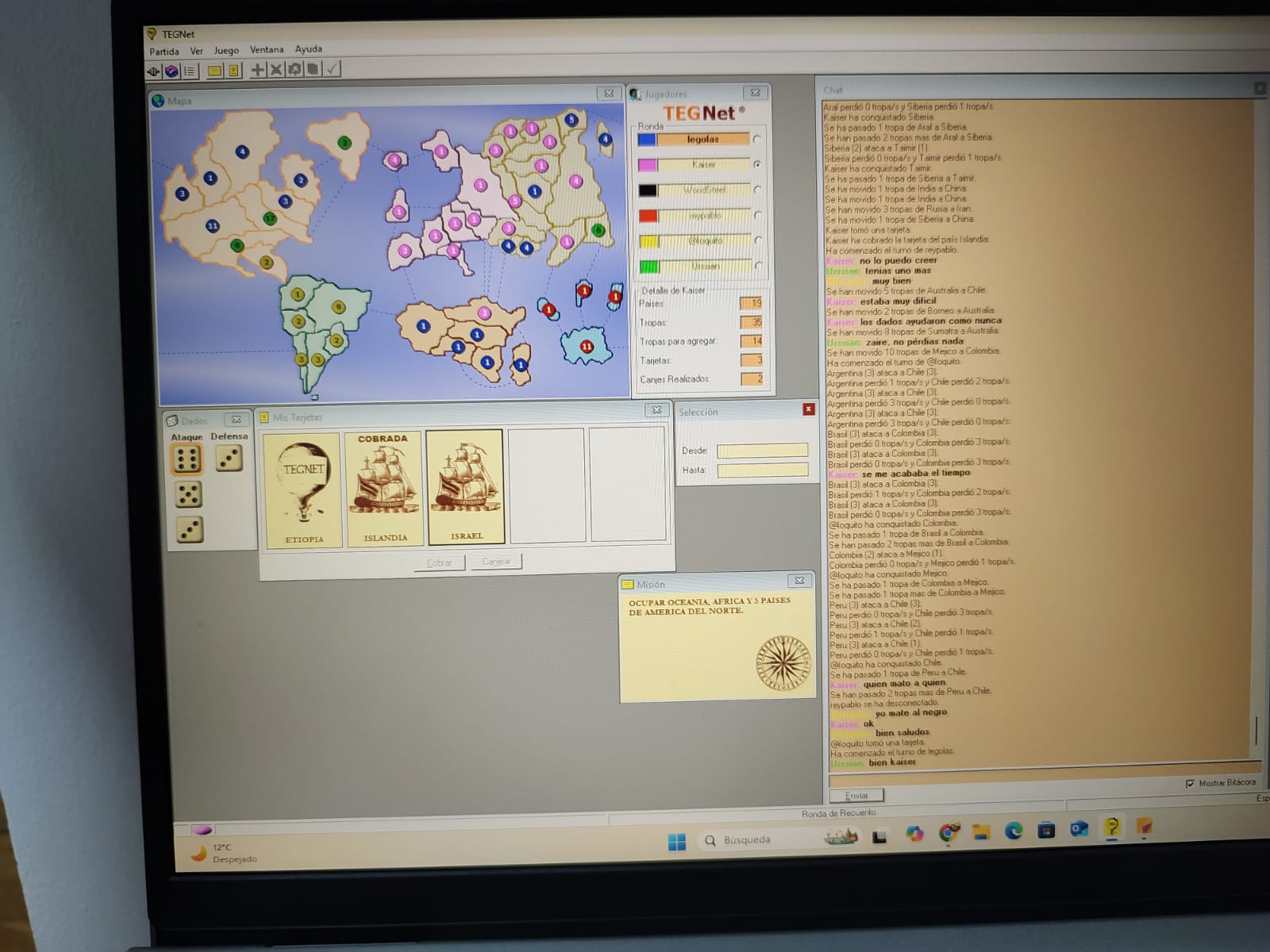
Task: Select the reypablo player radio button
Action: tap(758, 215)
